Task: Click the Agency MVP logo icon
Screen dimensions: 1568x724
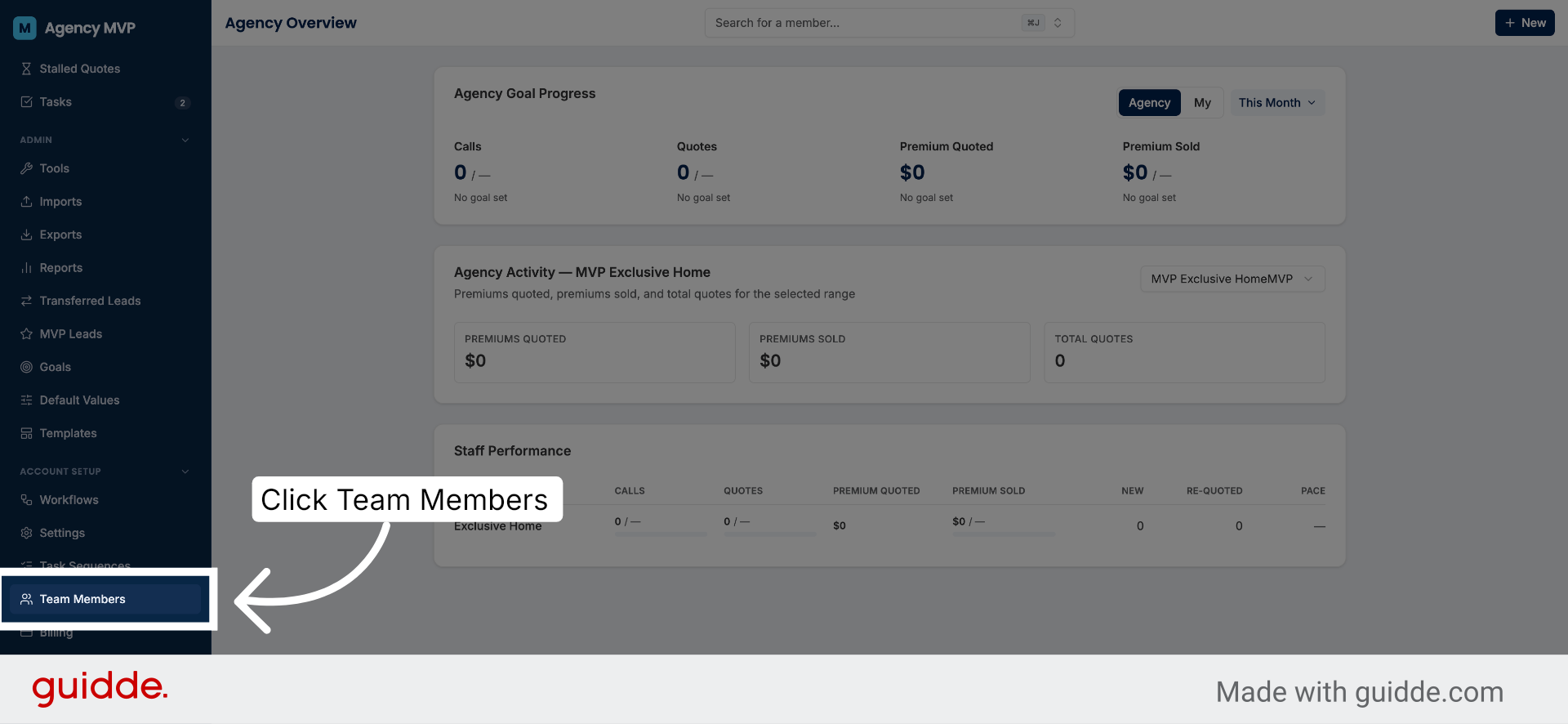Action: coord(25,28)
